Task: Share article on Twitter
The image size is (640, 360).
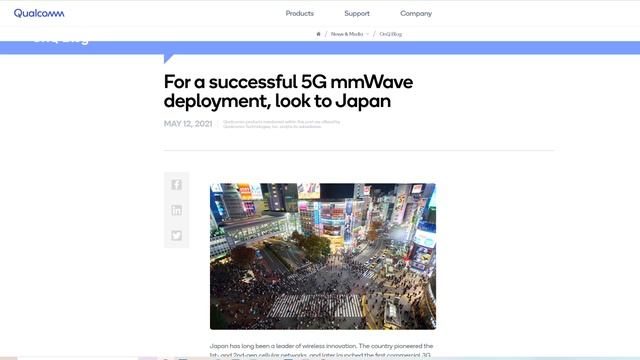Action: tap(176, 236)
